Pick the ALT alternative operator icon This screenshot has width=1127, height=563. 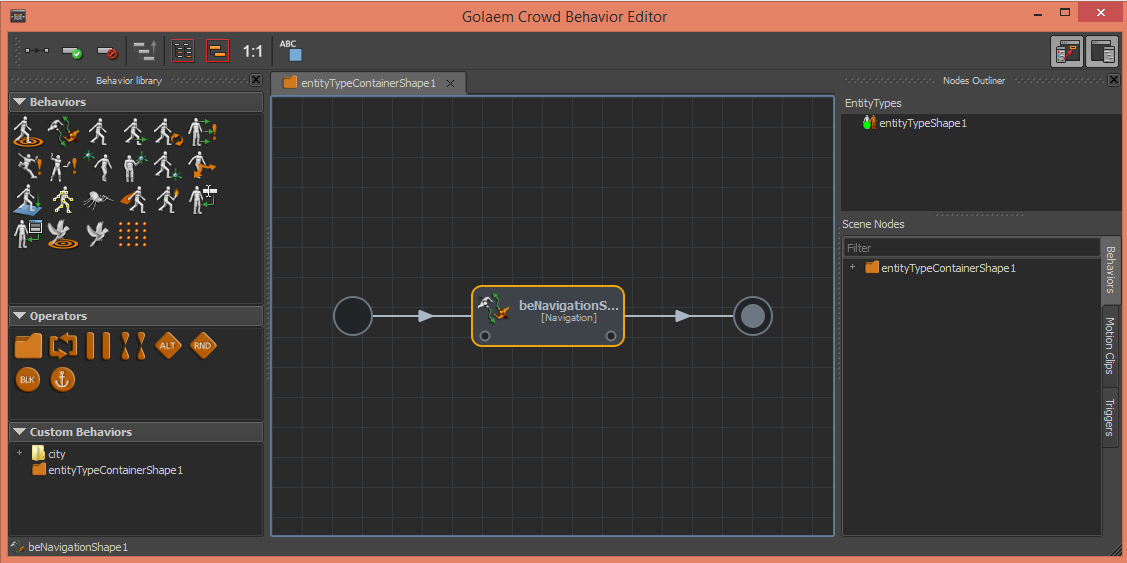[x=167, y=346]
